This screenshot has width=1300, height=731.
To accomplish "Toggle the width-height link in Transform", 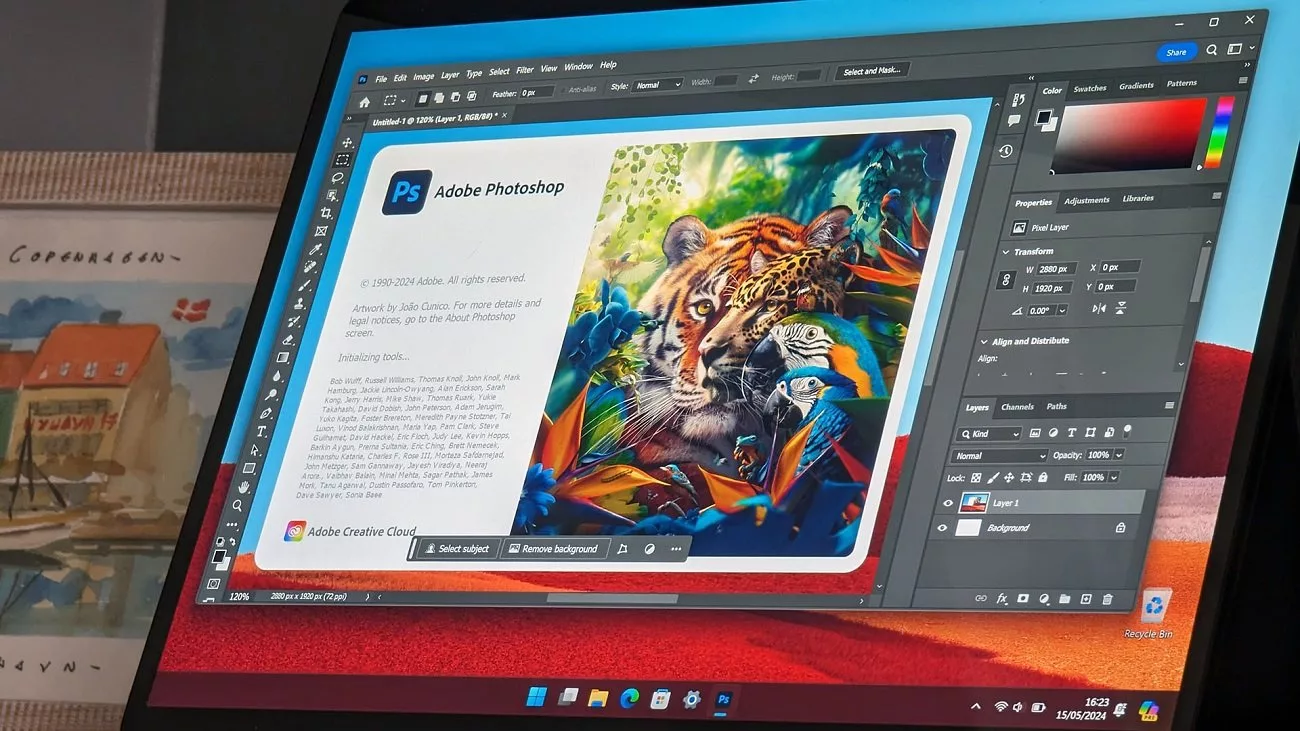I will tap(1008, 280).
